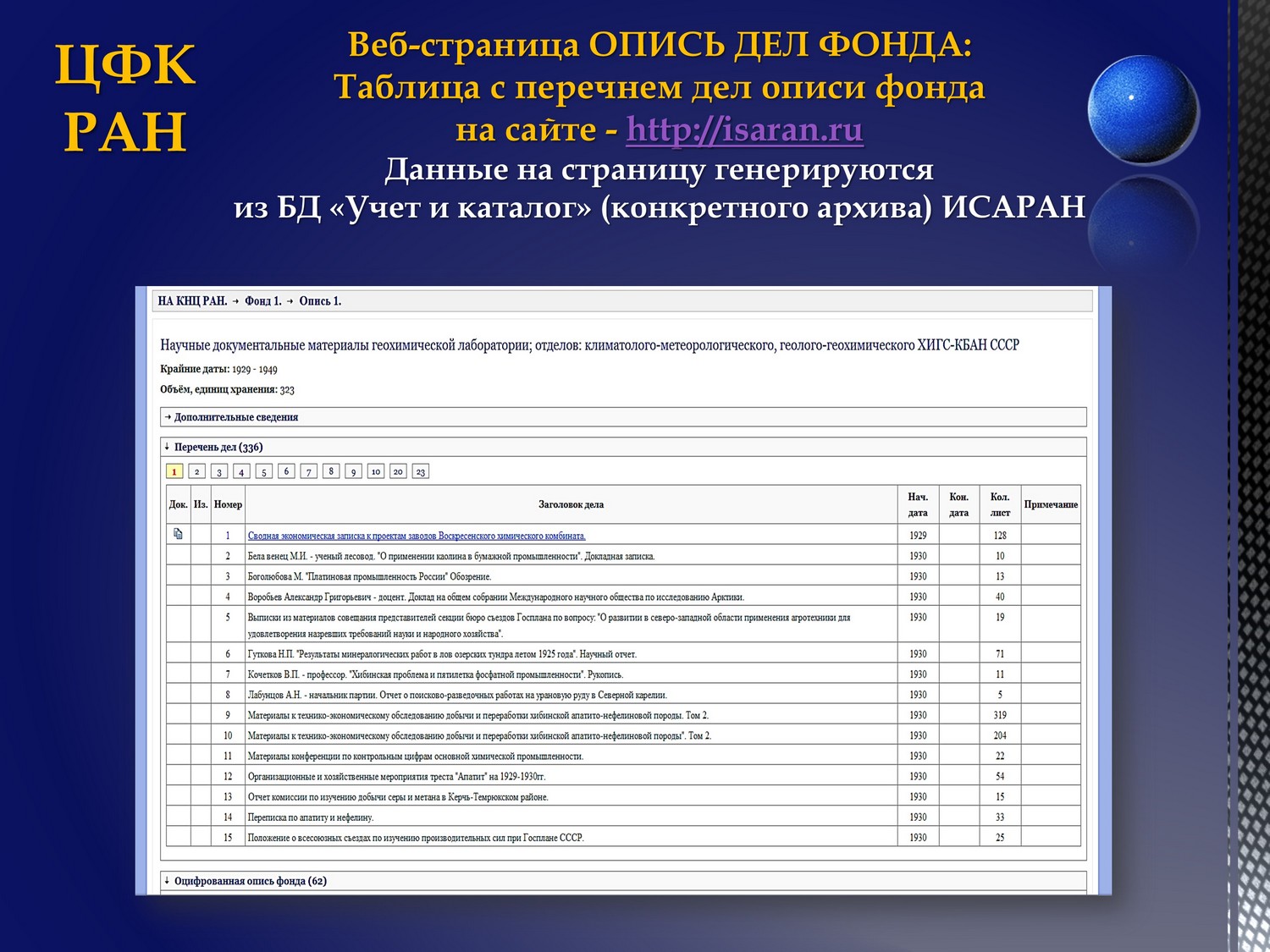Click the Фонд 1 breadcrumb
1270x952 pixels.
coord(262,301)
